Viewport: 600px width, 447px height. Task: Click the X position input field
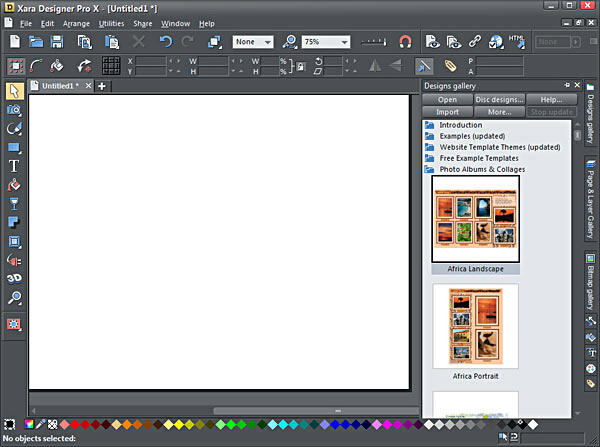pyautogui.click(x=150, y=61)
